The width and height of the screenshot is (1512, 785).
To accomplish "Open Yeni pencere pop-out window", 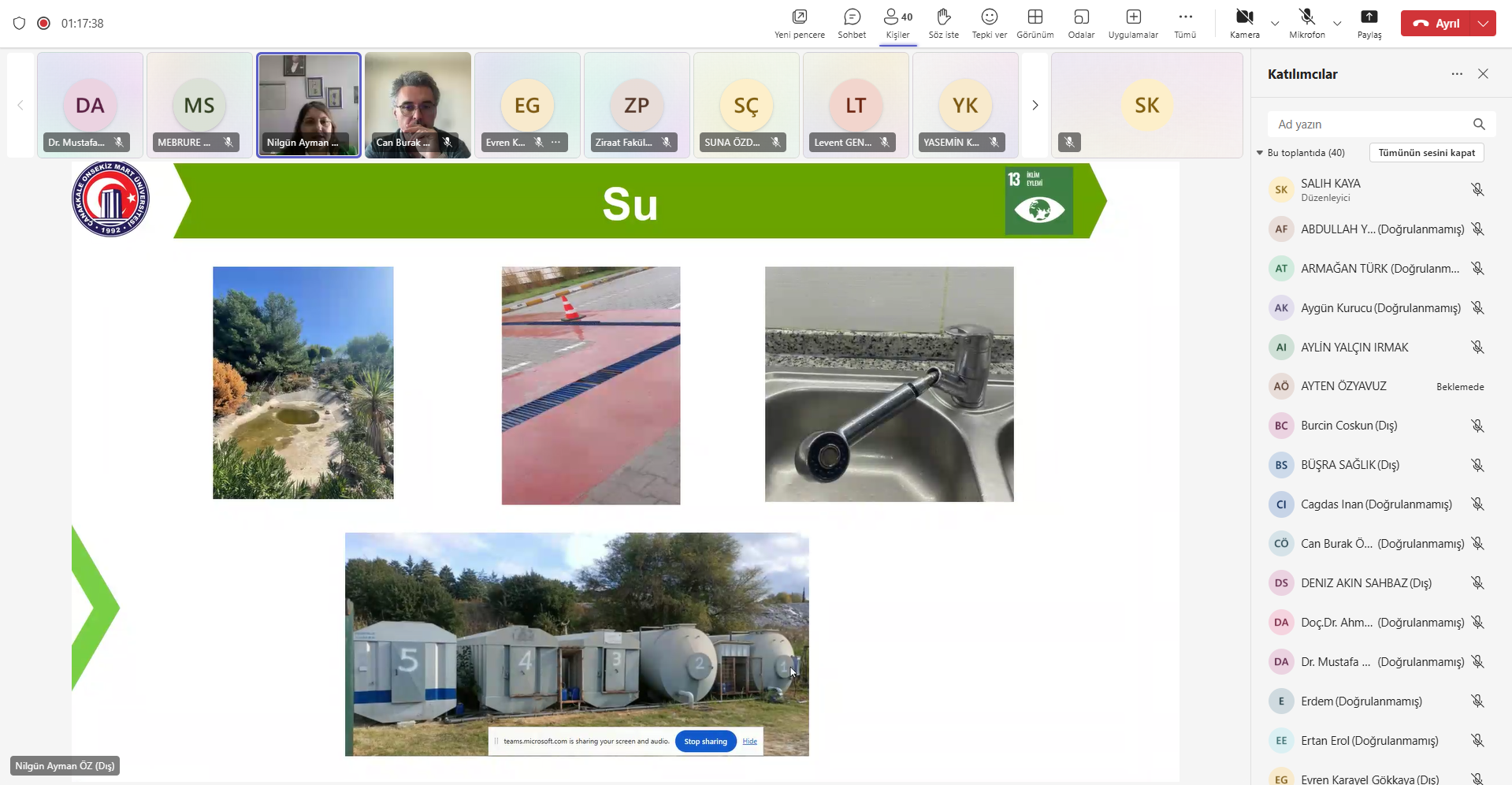I will [x=799, y=23].
